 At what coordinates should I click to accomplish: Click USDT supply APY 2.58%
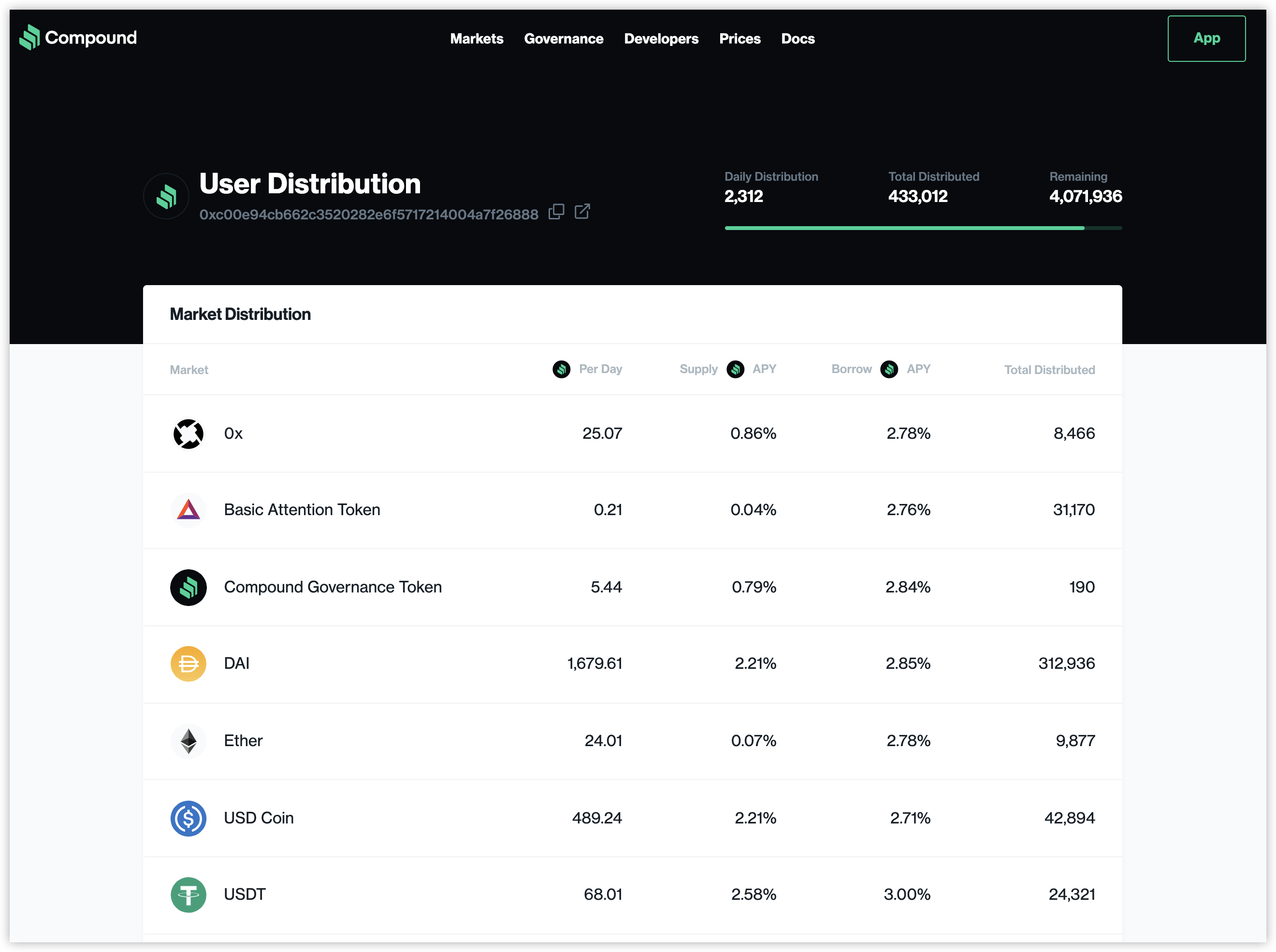(753, 895)
